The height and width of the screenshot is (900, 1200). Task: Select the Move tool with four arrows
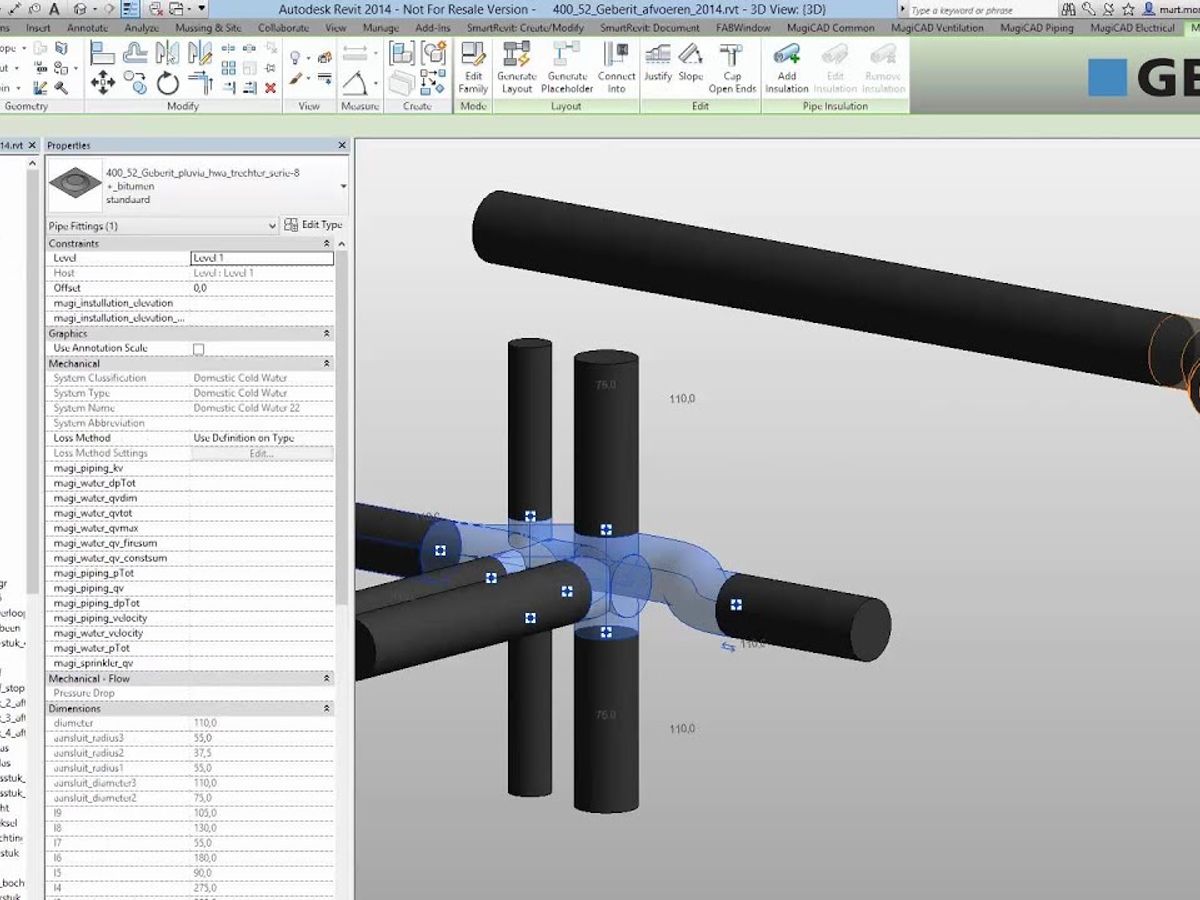pos(103,84)
